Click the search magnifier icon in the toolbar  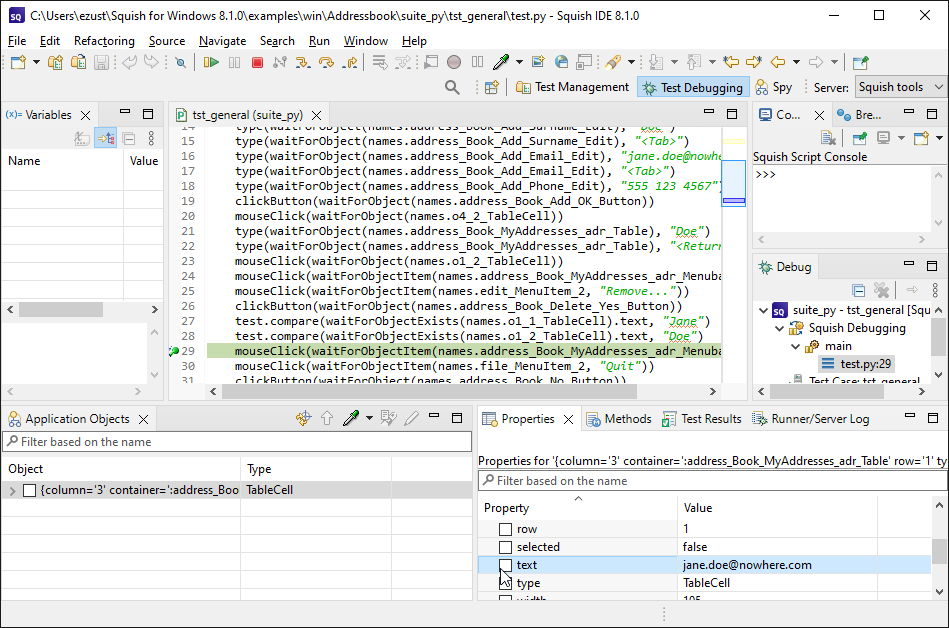452,87
